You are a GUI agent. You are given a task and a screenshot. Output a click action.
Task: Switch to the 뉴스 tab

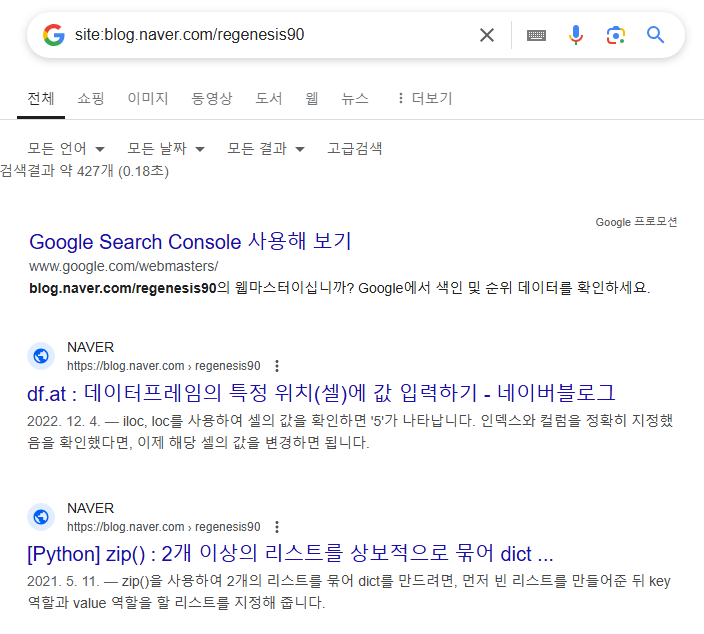click(x=355, y=98)
